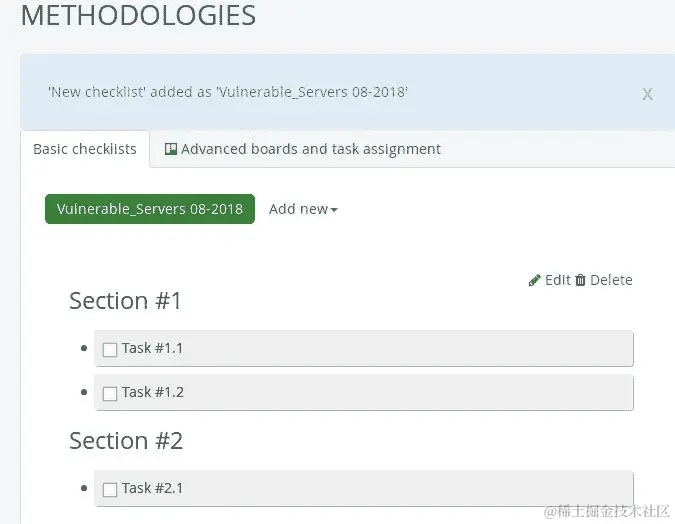675x524 pixels.
Task: Click the Task #1.2 row
Action: [364, 392]
